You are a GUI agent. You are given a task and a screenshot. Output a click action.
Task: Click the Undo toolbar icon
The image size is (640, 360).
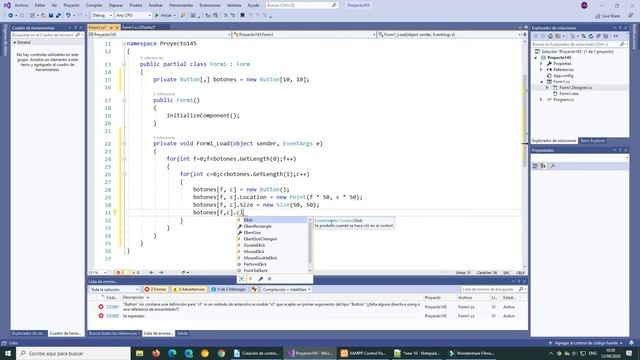[x=68, y=16]
